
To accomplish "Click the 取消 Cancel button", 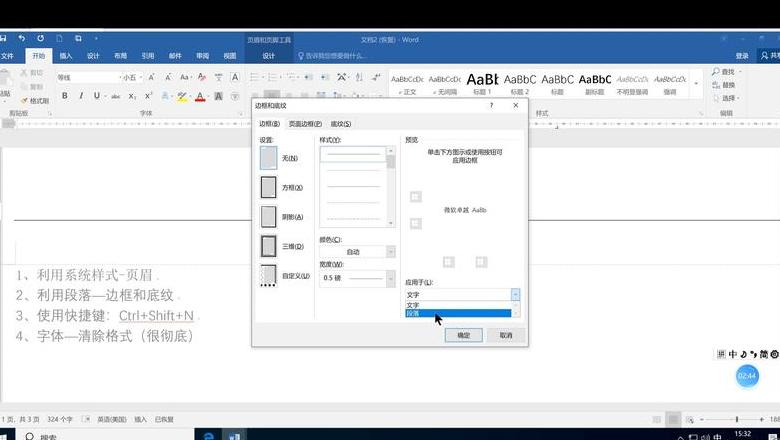I will click(506, 335).
